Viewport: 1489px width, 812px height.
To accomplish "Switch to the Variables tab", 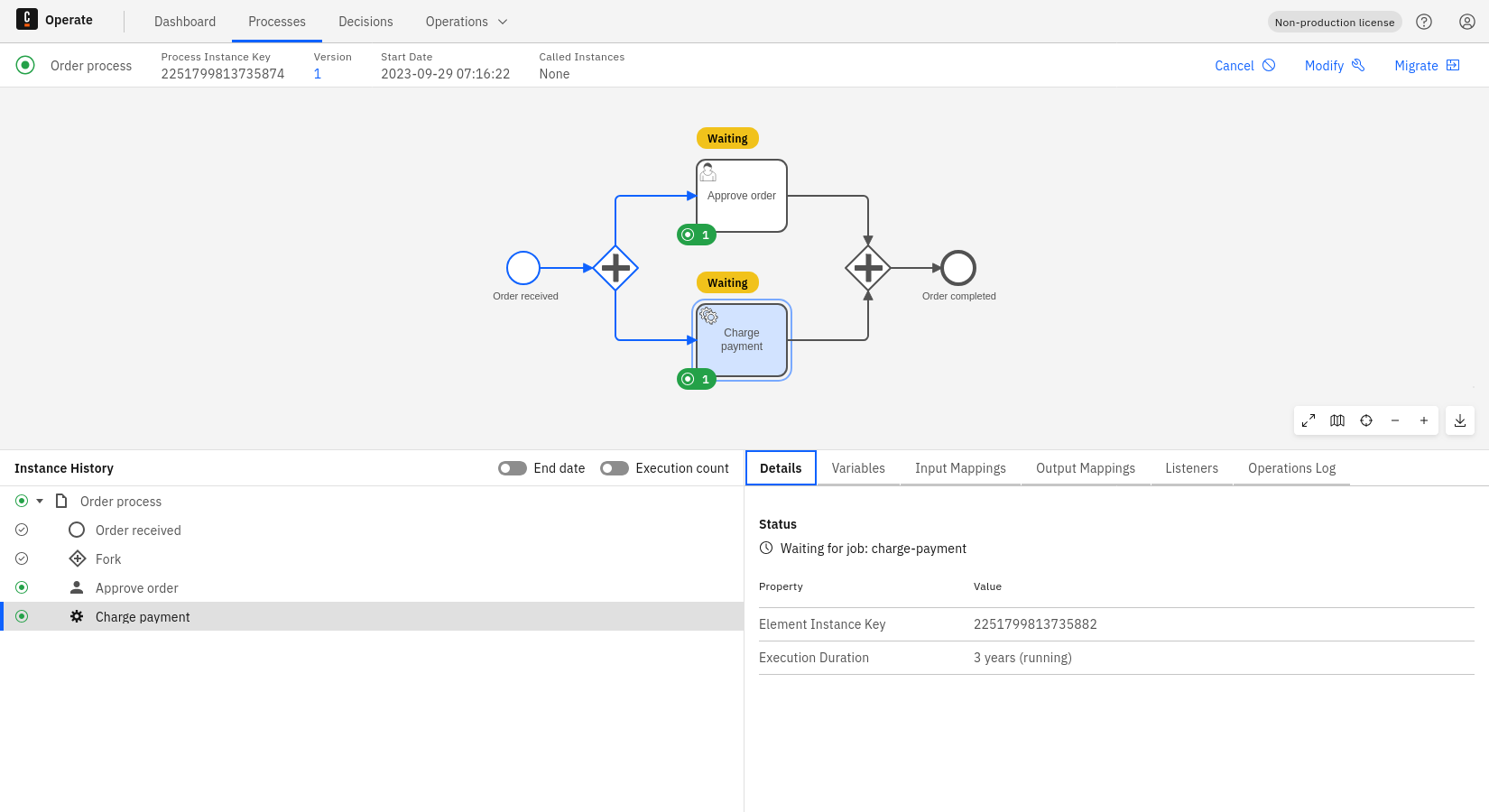I will (x=858, y=468).
